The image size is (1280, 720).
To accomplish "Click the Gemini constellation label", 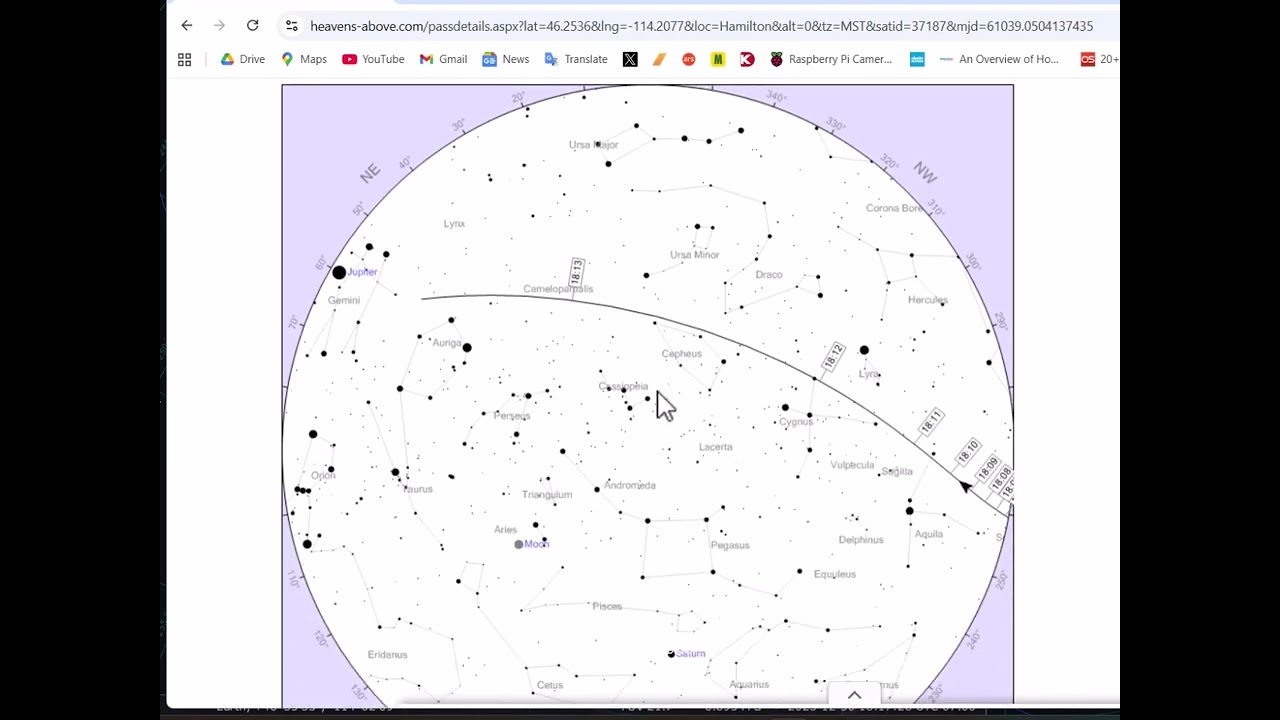I will coord(343,300).
